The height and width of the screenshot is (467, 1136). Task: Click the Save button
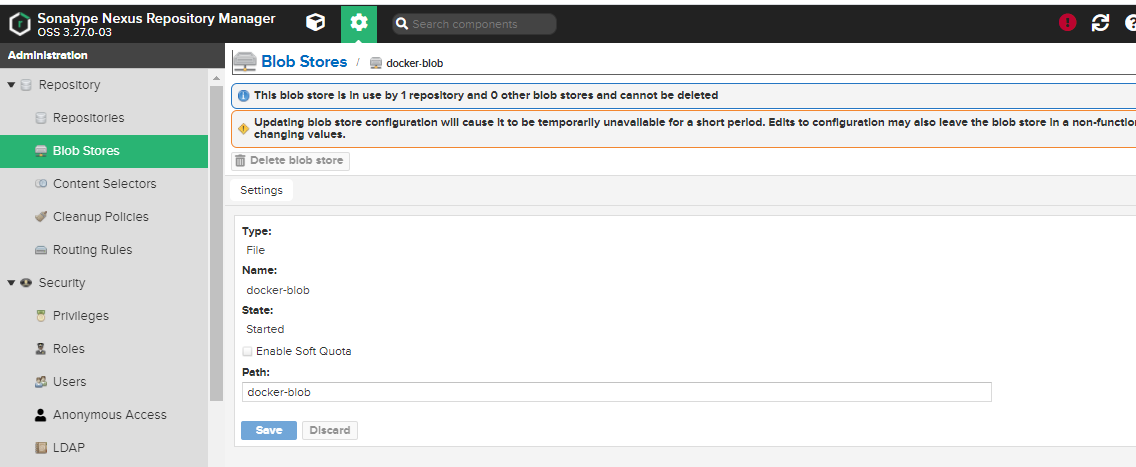269,430
